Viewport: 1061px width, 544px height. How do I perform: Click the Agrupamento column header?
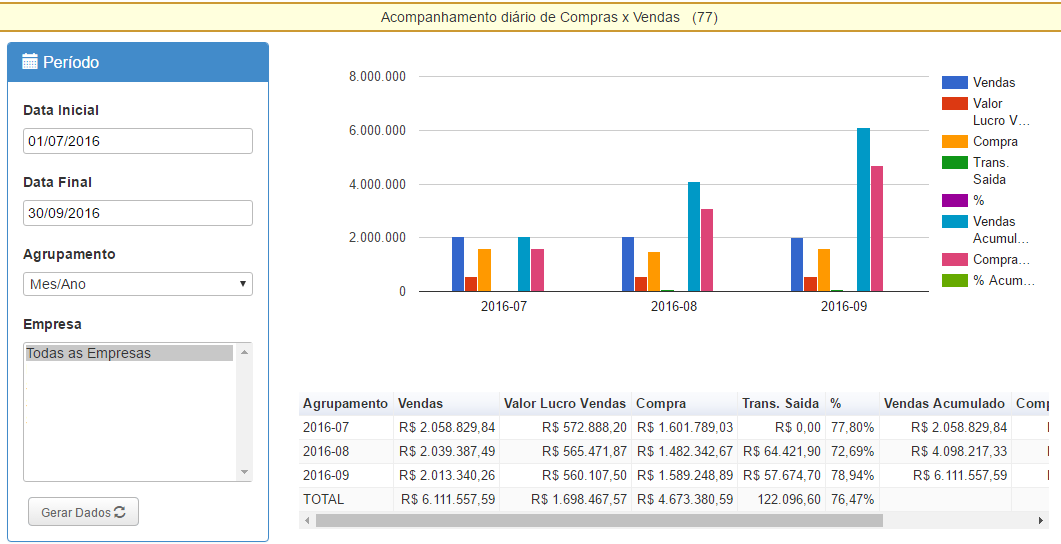(x=345, y=403)
